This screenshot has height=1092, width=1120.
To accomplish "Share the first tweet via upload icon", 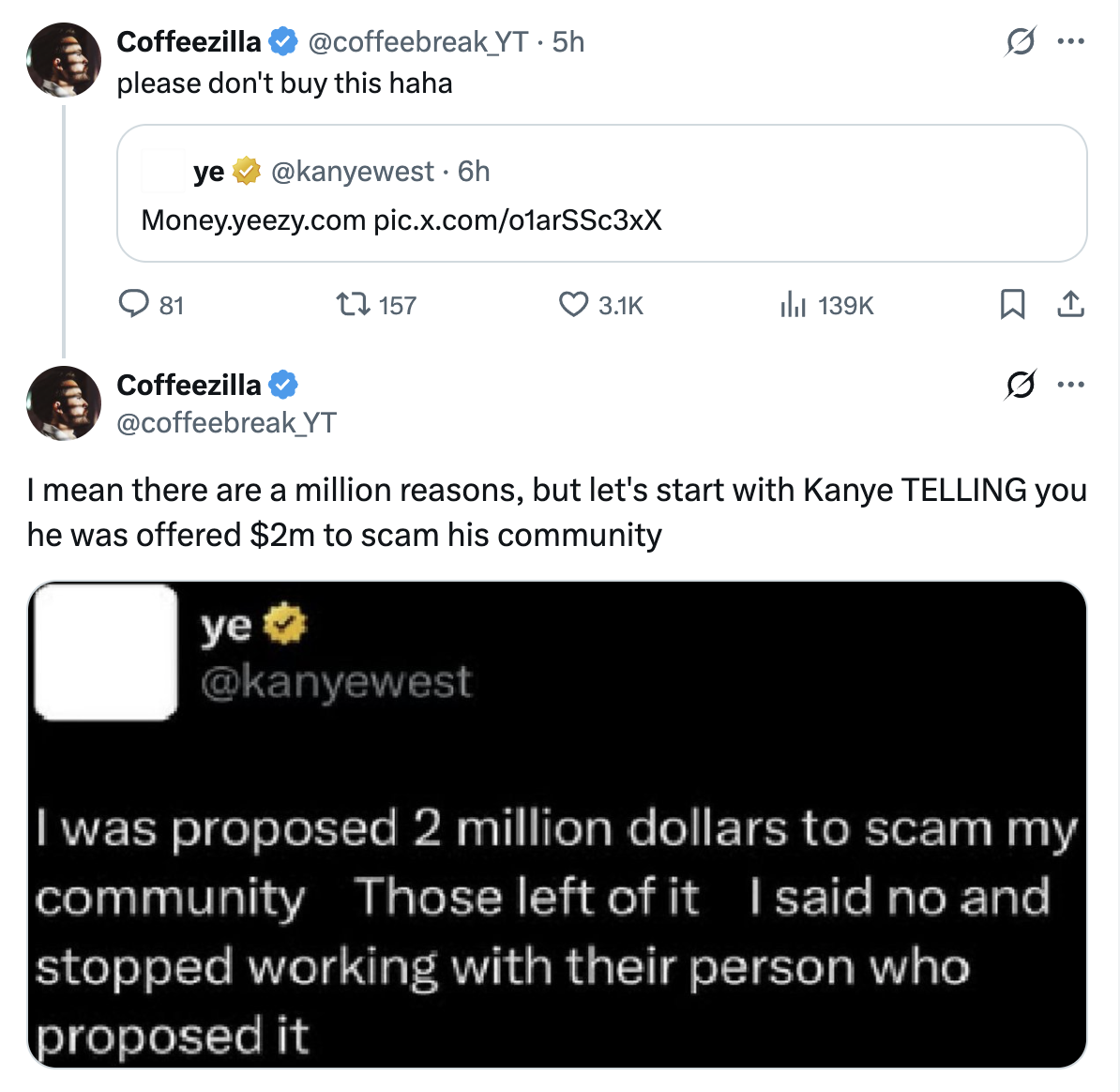I will pos(1070,304).
